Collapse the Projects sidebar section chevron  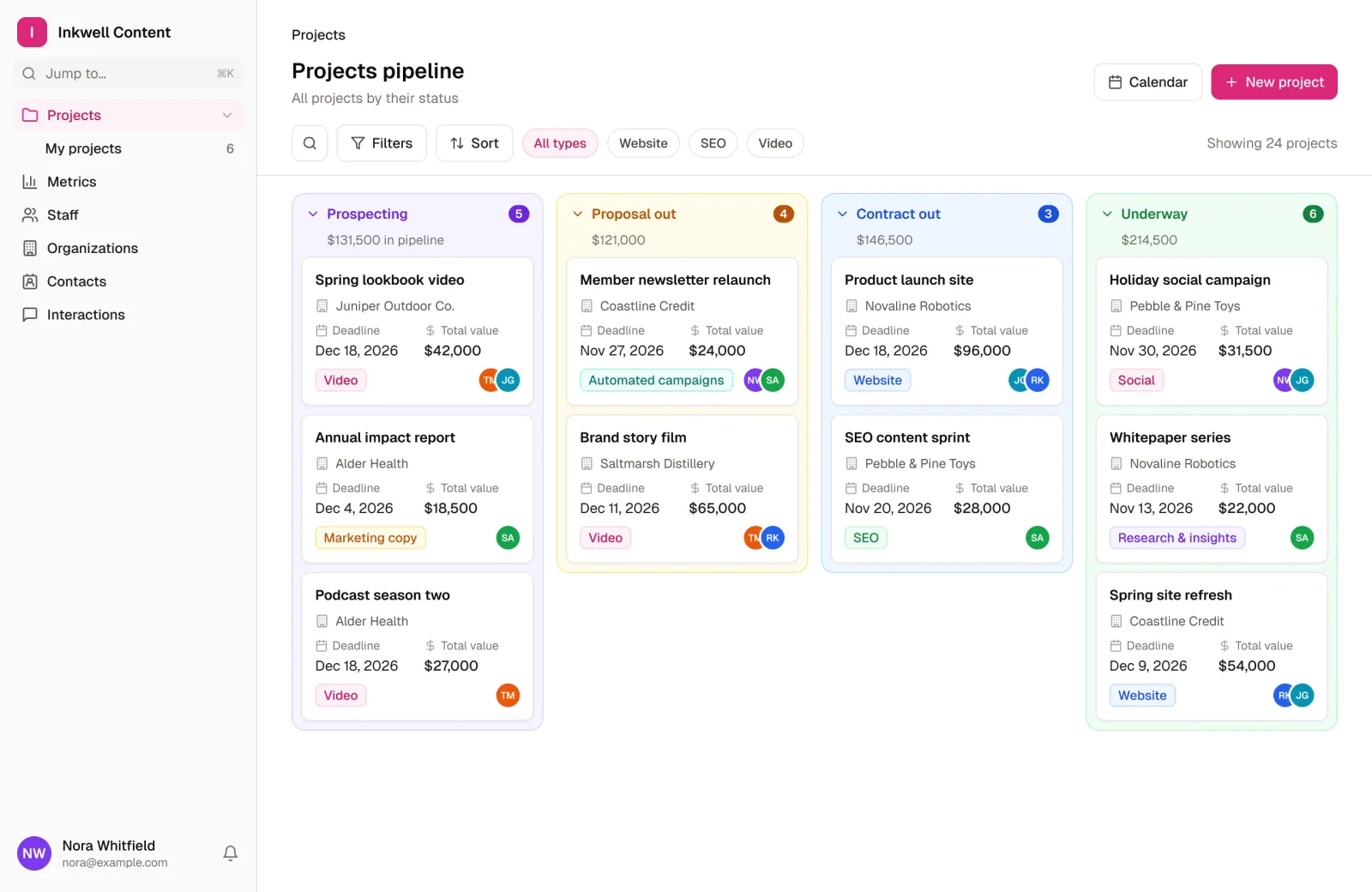tap(227, 115)
